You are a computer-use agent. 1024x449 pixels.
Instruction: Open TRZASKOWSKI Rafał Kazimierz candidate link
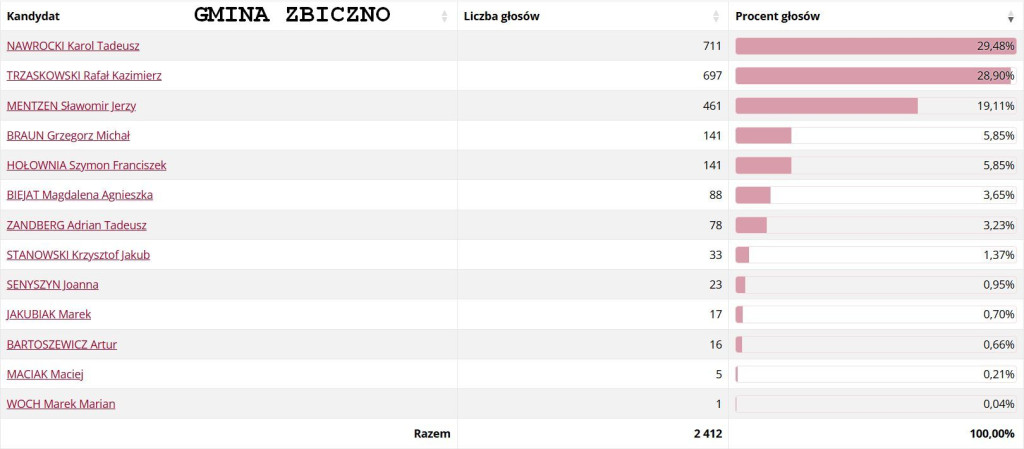pyautogui.click(x=84, y=76)
